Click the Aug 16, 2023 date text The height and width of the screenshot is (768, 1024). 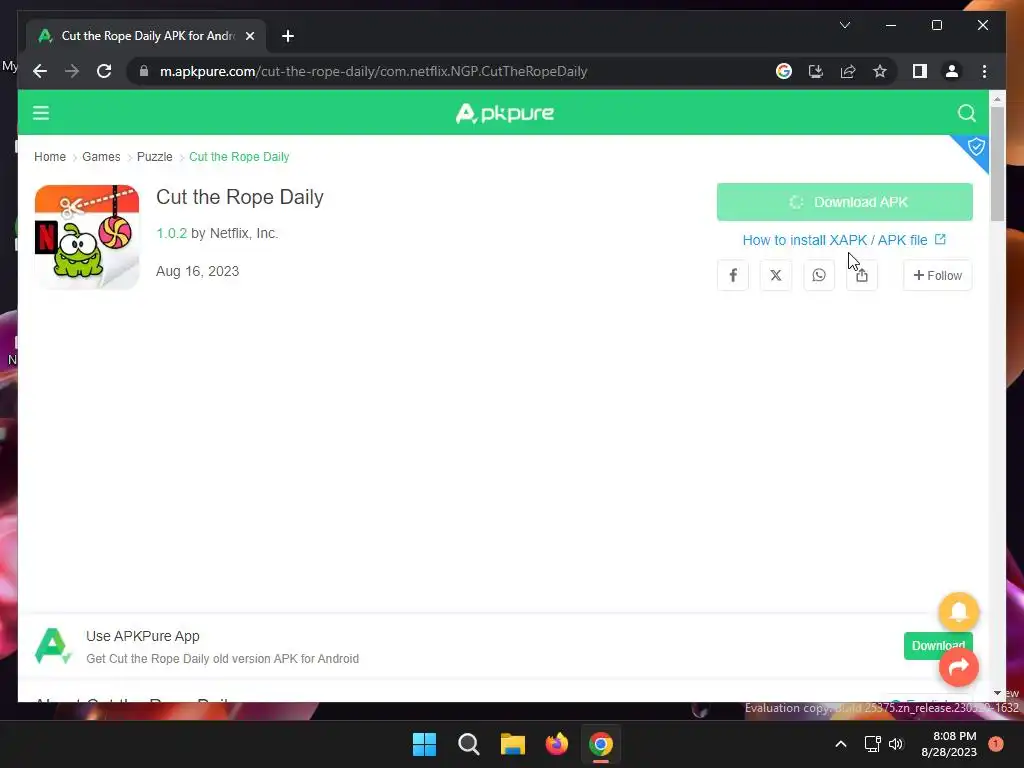pyautogui.click(x=197, y=271)
